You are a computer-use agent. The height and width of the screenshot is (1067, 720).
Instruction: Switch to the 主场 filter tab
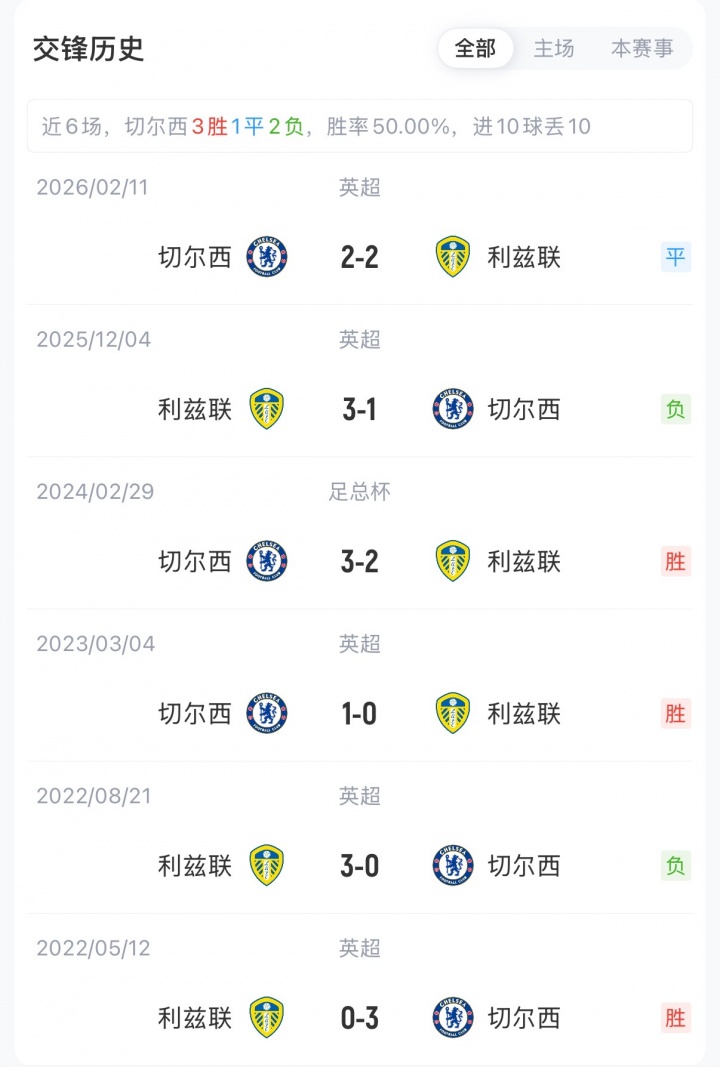pos(554,48)
